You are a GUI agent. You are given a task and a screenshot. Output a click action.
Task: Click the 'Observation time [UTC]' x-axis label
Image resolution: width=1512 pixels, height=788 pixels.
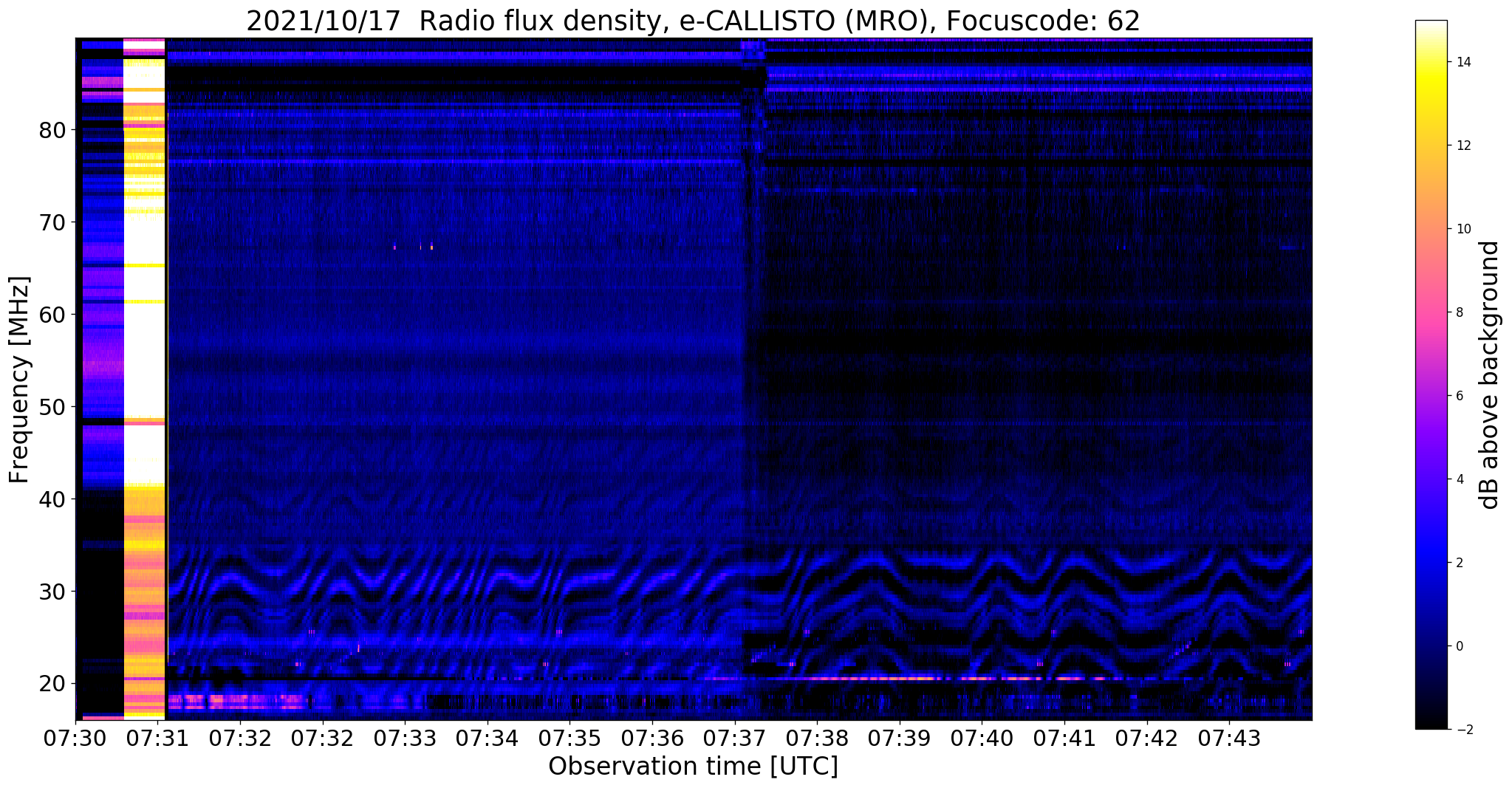(x=693, y=767)
